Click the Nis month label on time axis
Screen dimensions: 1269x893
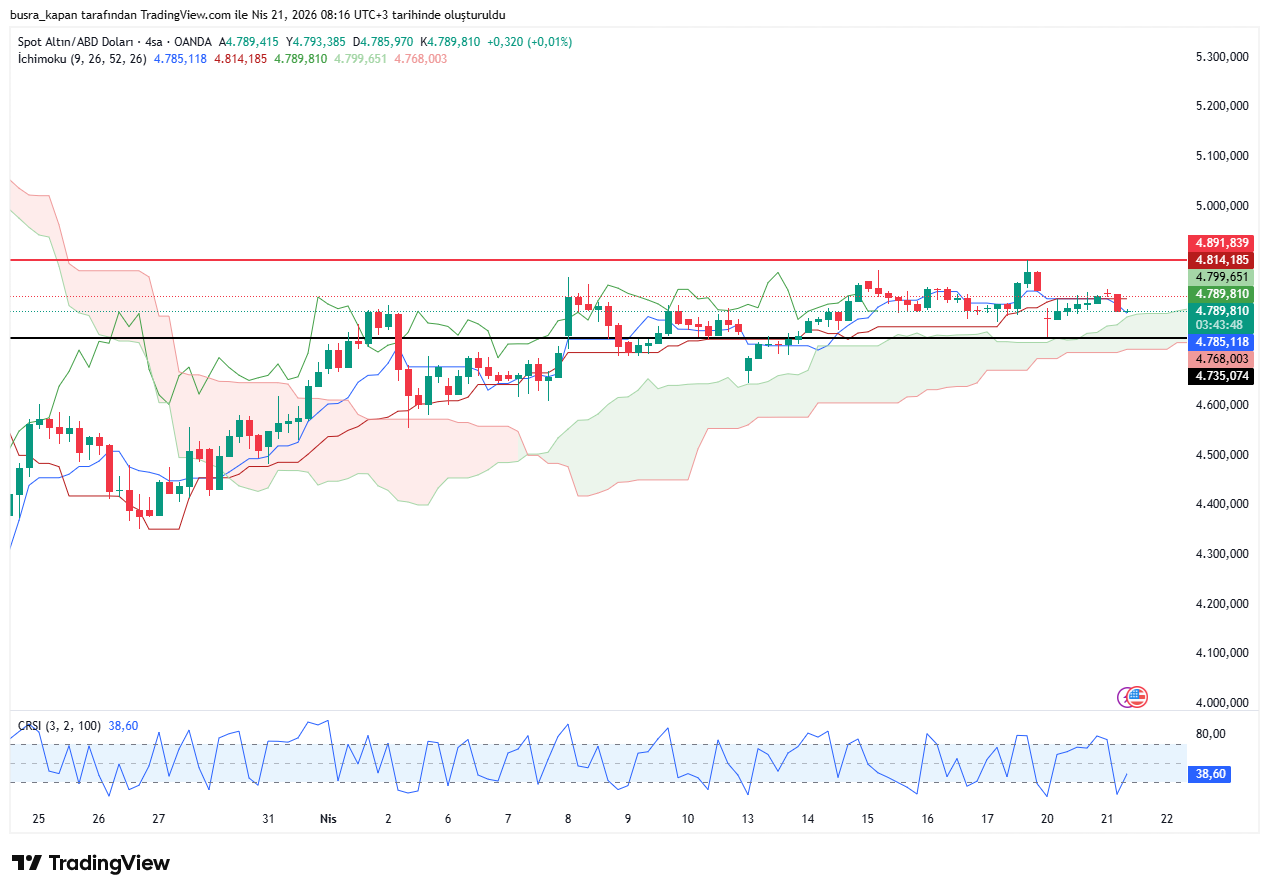coord(328,819)
